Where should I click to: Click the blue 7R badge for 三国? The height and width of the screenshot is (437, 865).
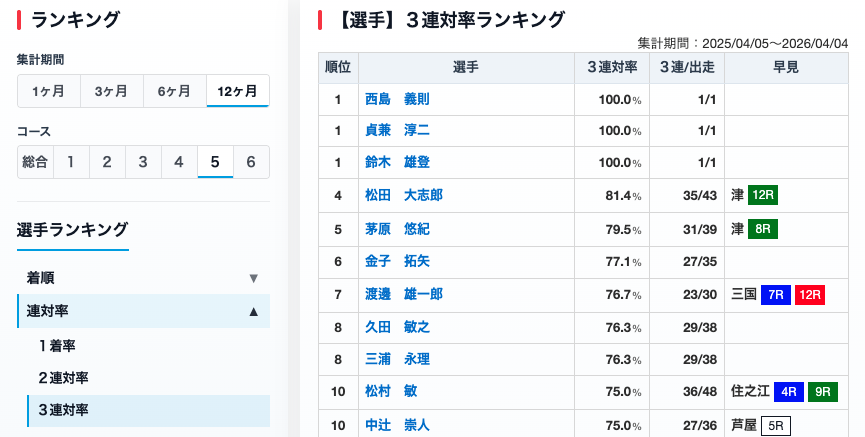(x=776, y=294)
